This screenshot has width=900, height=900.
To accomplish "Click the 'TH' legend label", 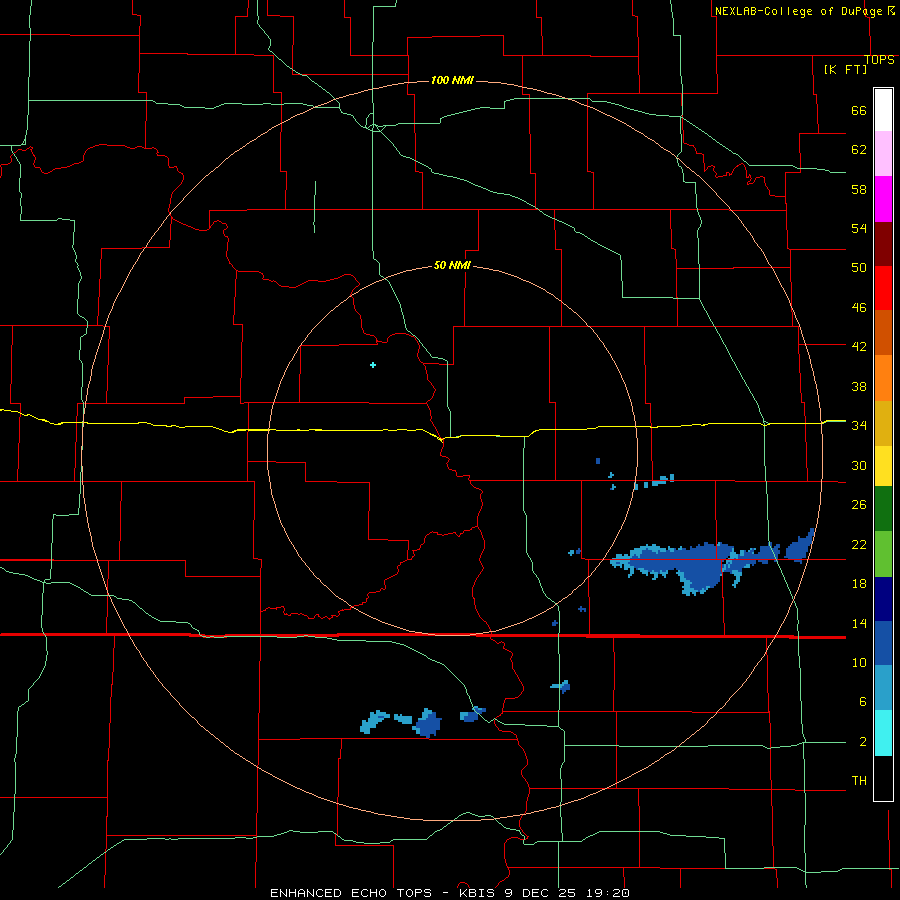I will point(859,781).
